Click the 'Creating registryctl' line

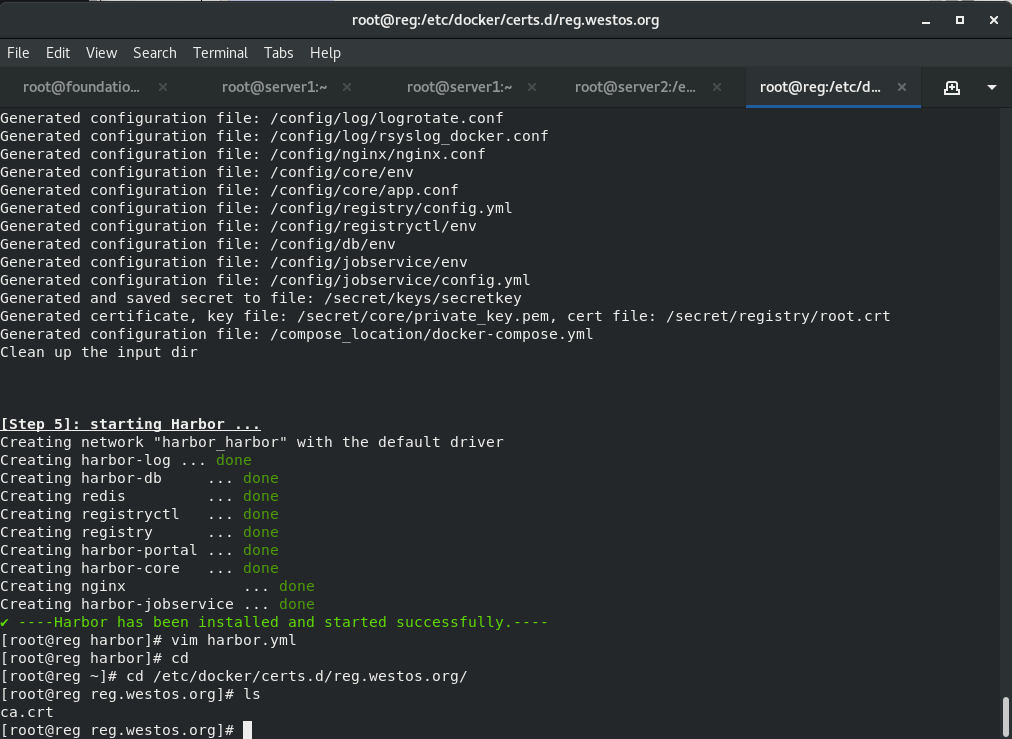pyautogui.click(x=139, y=514)
